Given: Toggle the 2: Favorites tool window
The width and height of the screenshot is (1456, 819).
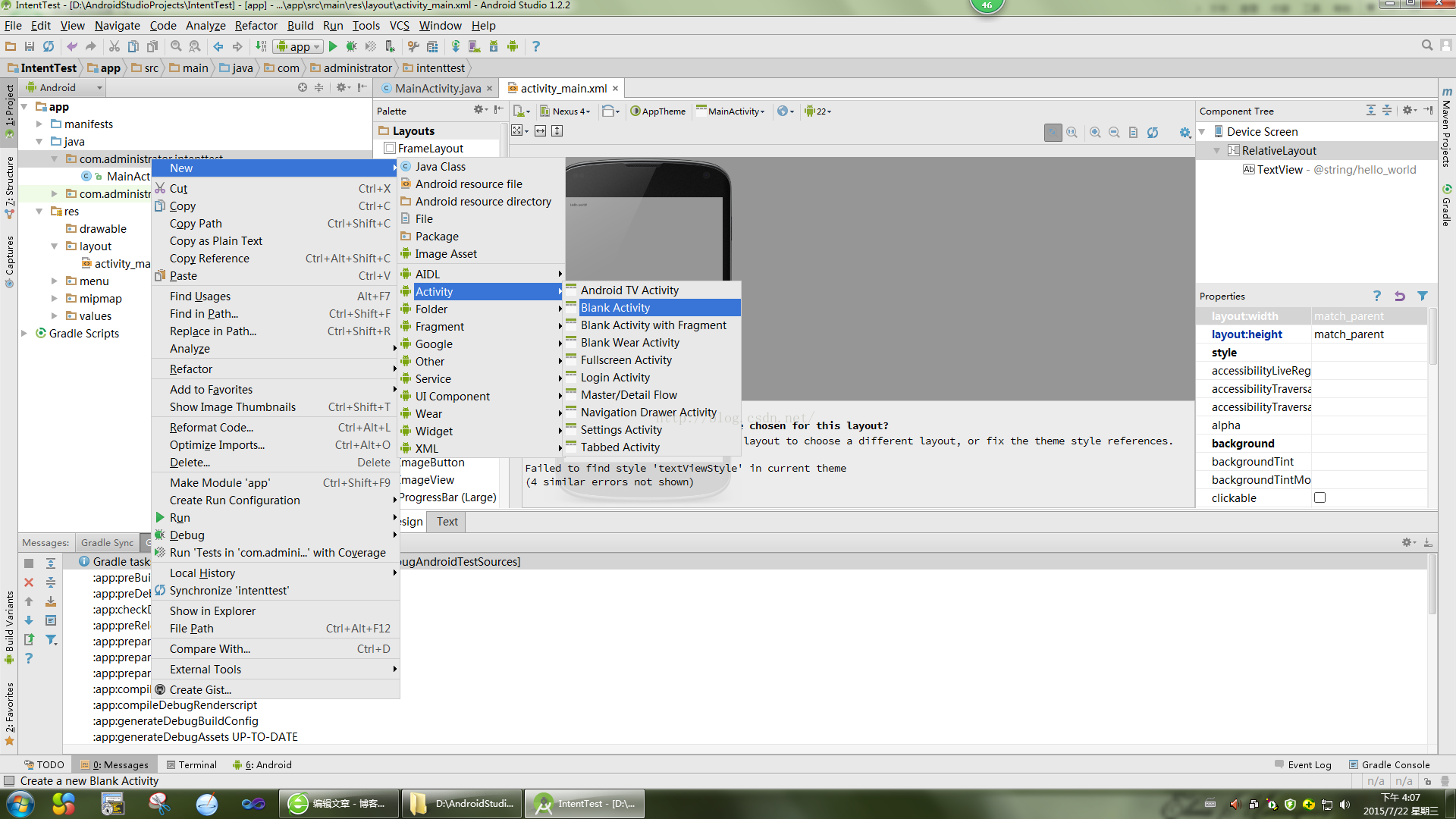Looking at the screenshot, I should click(9, 714).
